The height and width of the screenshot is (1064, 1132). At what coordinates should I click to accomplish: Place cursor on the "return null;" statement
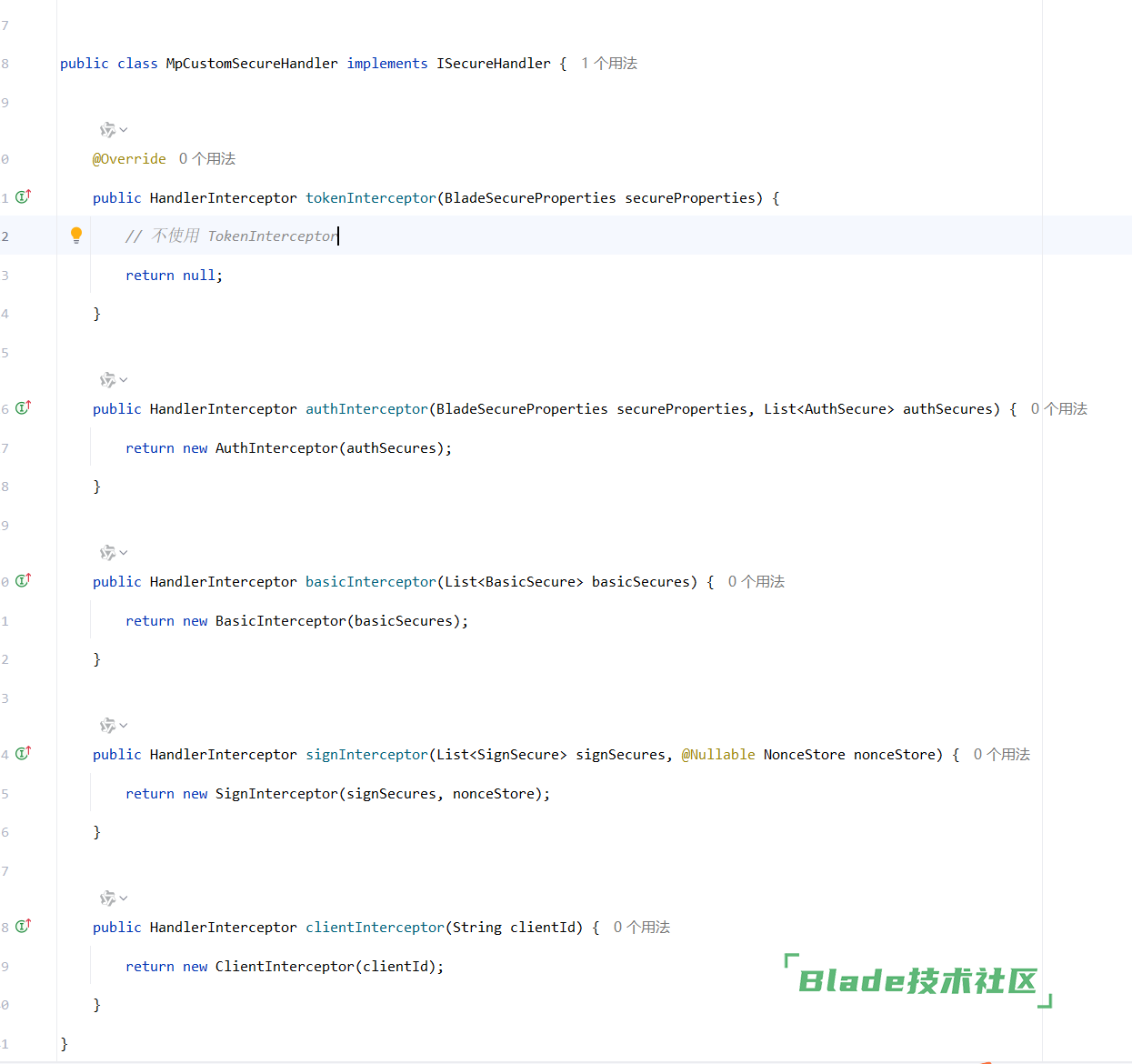(174, 276)
